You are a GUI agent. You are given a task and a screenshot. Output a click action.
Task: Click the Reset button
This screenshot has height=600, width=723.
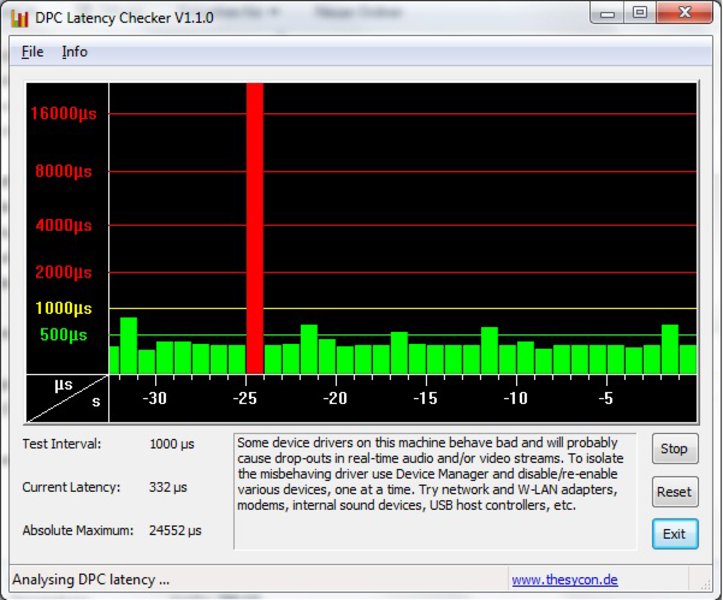pos(675,492)
